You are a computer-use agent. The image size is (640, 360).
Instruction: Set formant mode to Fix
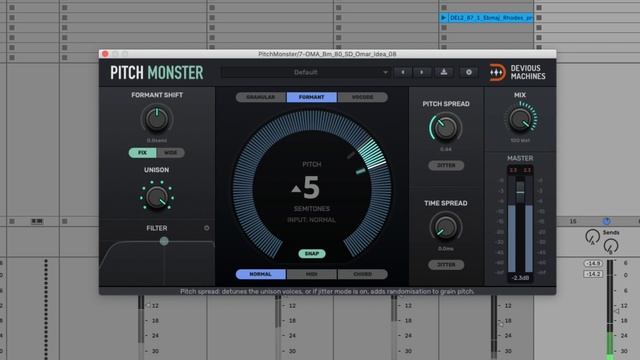(142, 153)
